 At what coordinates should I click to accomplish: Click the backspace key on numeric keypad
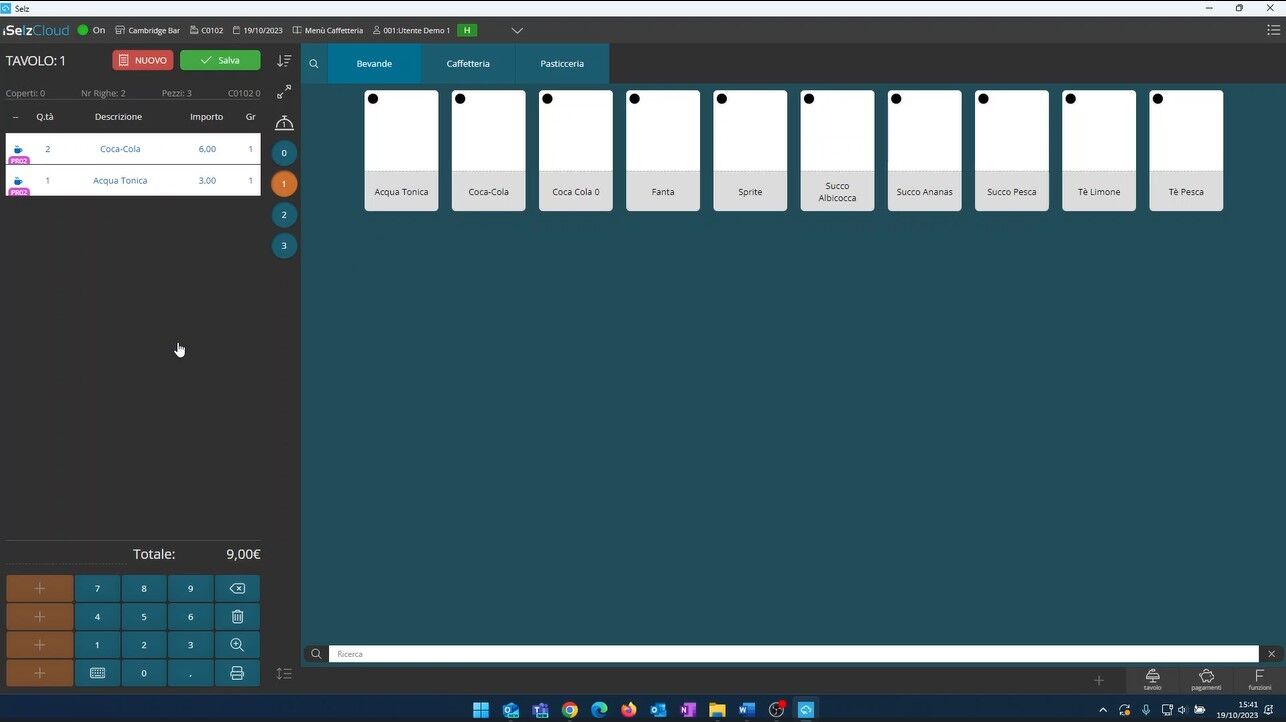[x=237, y=589]
